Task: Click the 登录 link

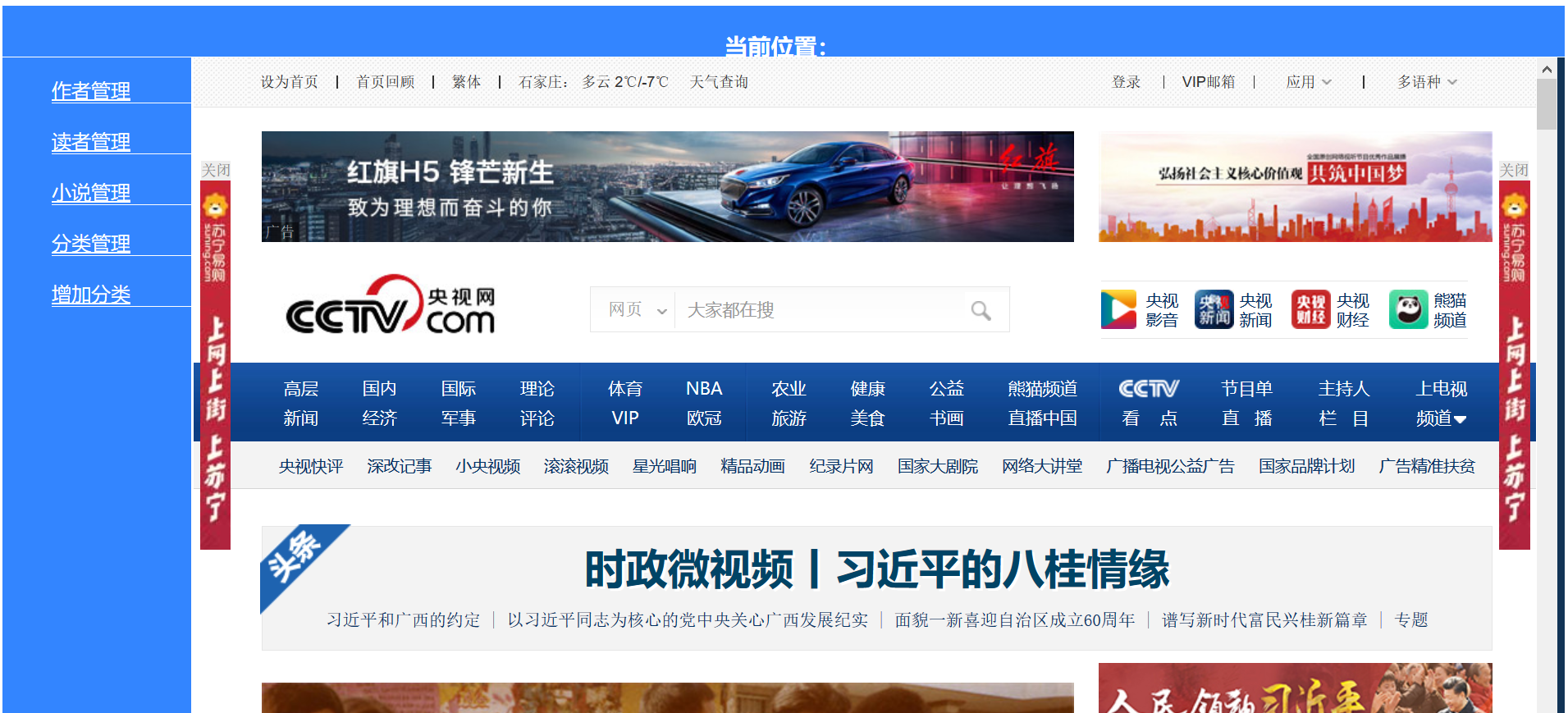Action: point(1127,82)
